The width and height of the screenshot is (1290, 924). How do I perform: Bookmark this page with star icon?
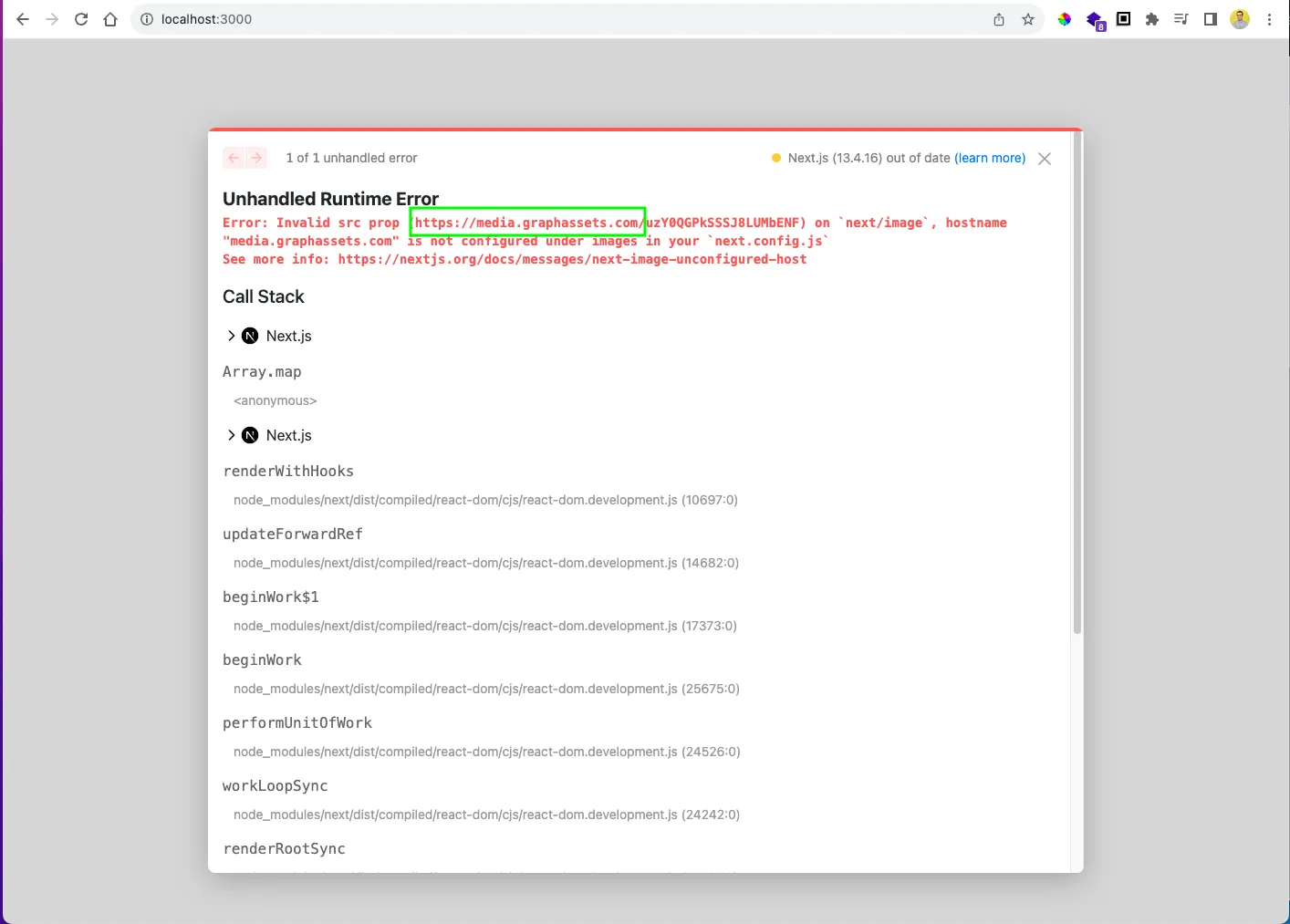coord(1028,19)
